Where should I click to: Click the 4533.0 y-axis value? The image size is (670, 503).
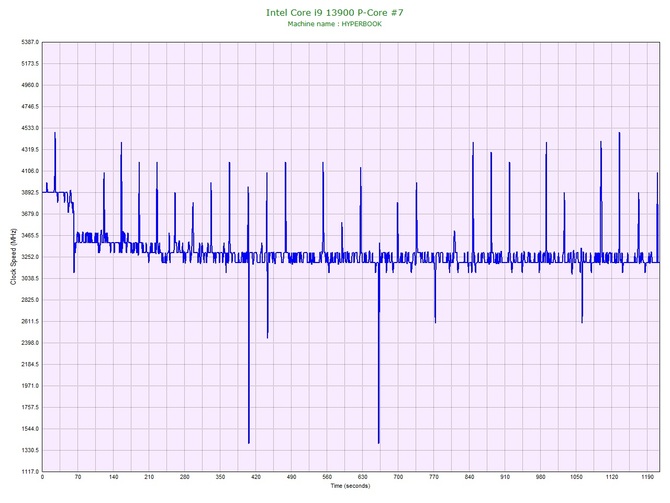pos(30,128)
